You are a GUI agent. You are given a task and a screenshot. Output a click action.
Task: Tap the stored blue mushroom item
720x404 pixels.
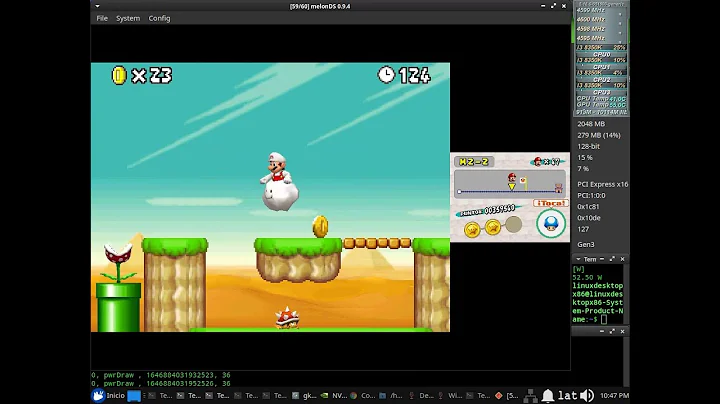pos(551,224)
